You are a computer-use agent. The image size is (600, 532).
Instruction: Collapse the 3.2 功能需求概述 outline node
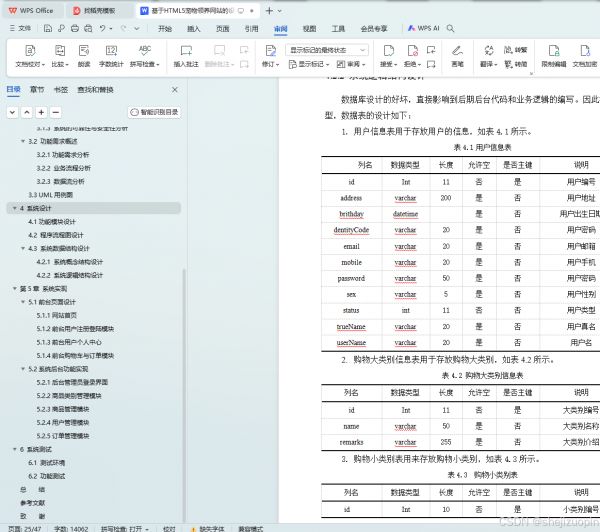click(23, 141)
